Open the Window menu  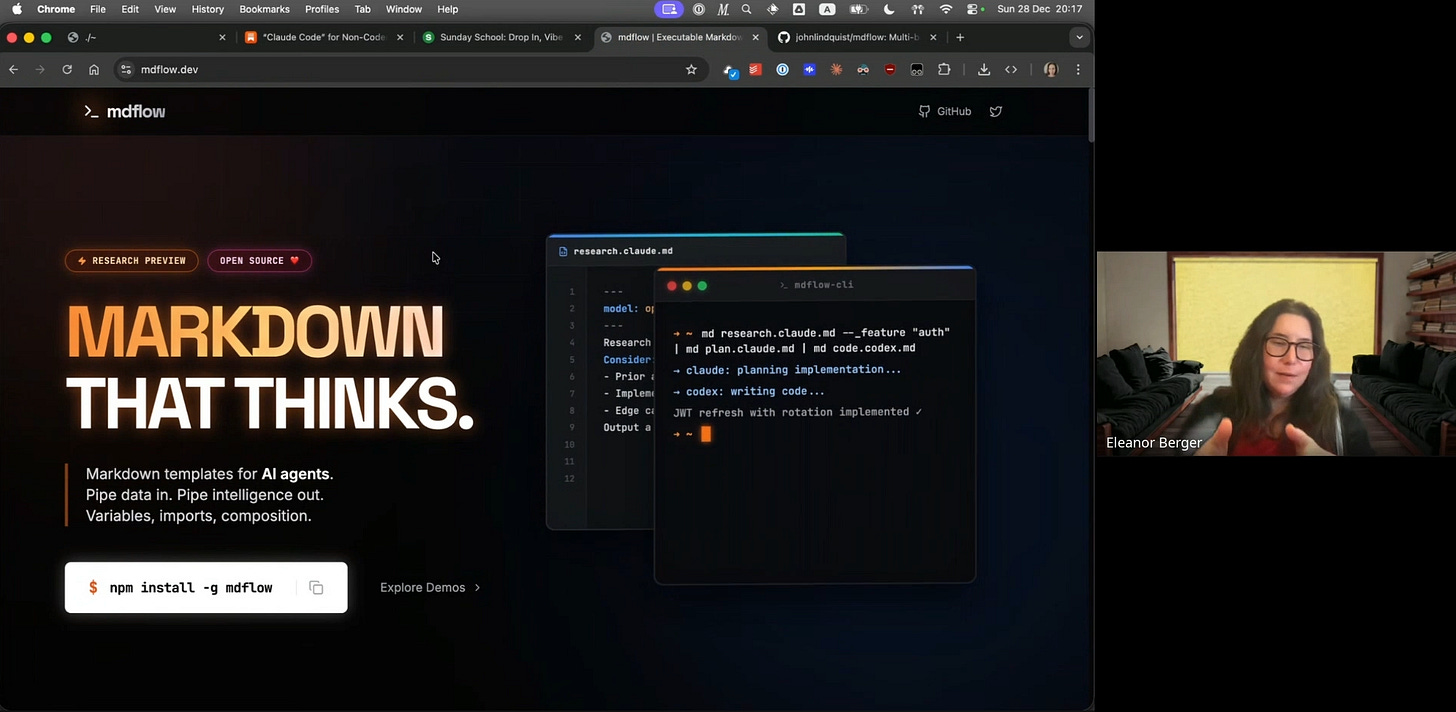pyautogui.click(x=404, y=9)
